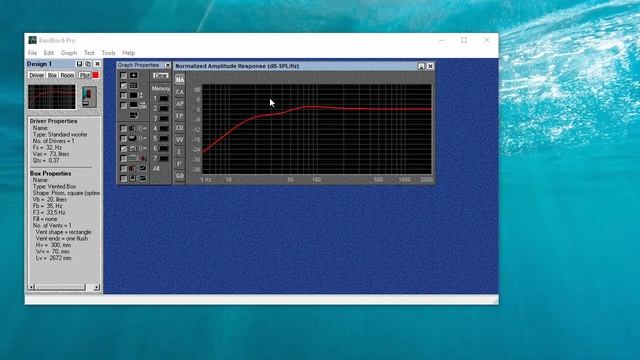Close the Graph Properties panel
Viewport: 640px width, 360px height.
tap(168, 65)
